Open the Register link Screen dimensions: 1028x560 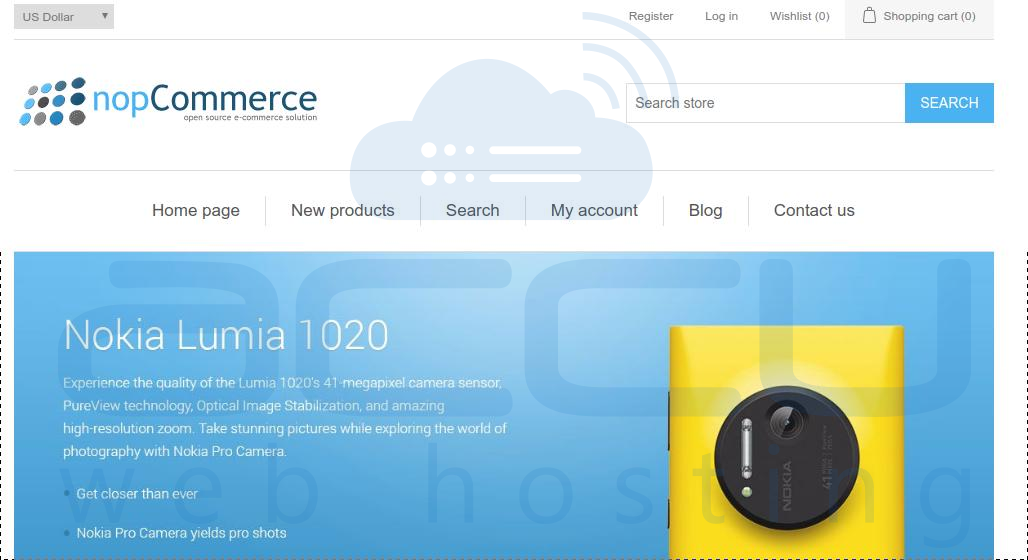[x=650, y=16]
